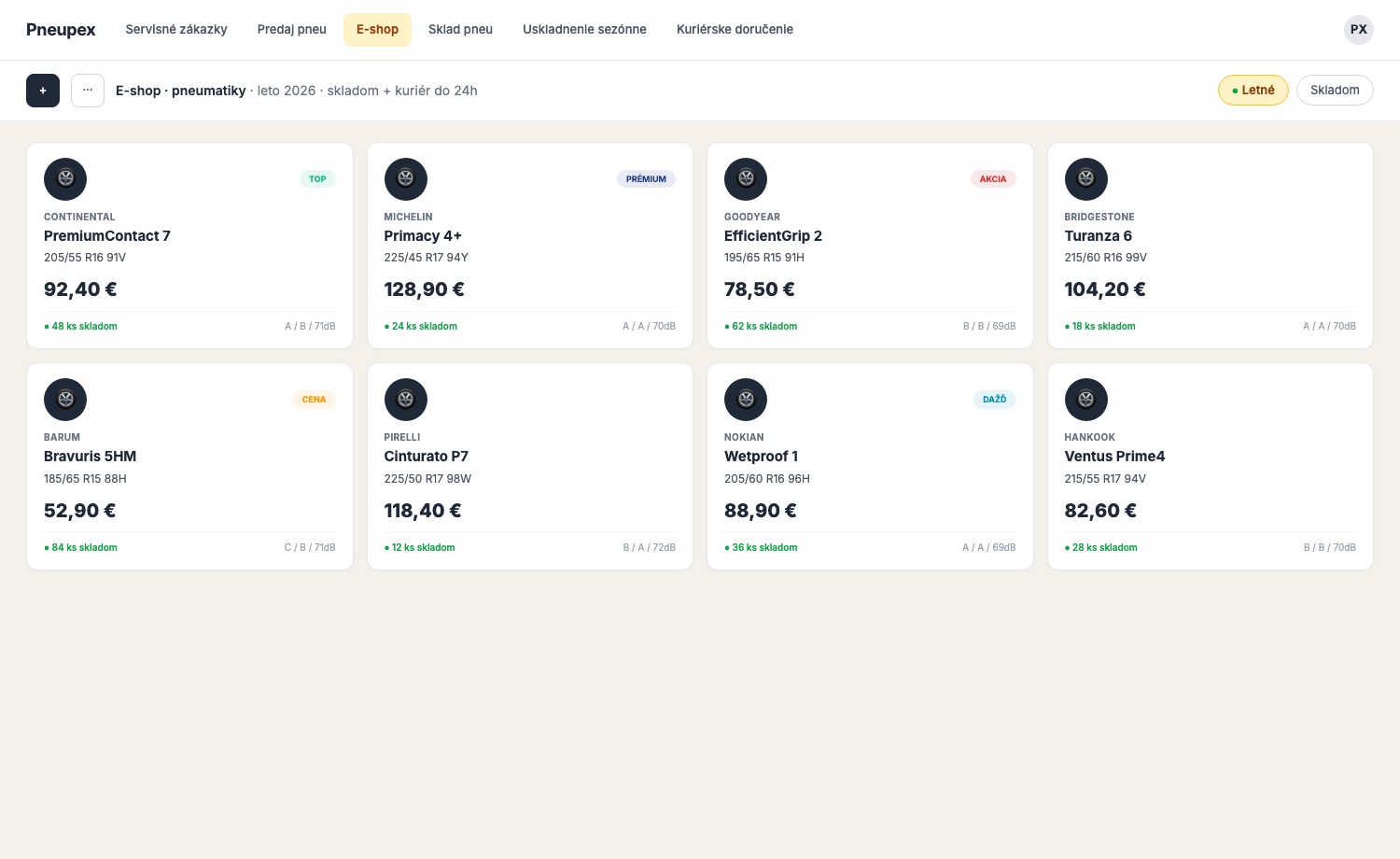The width and height of the screenshot is (1400, 859).
Task: Click the plus add button
Action: [x=43, y=91]
